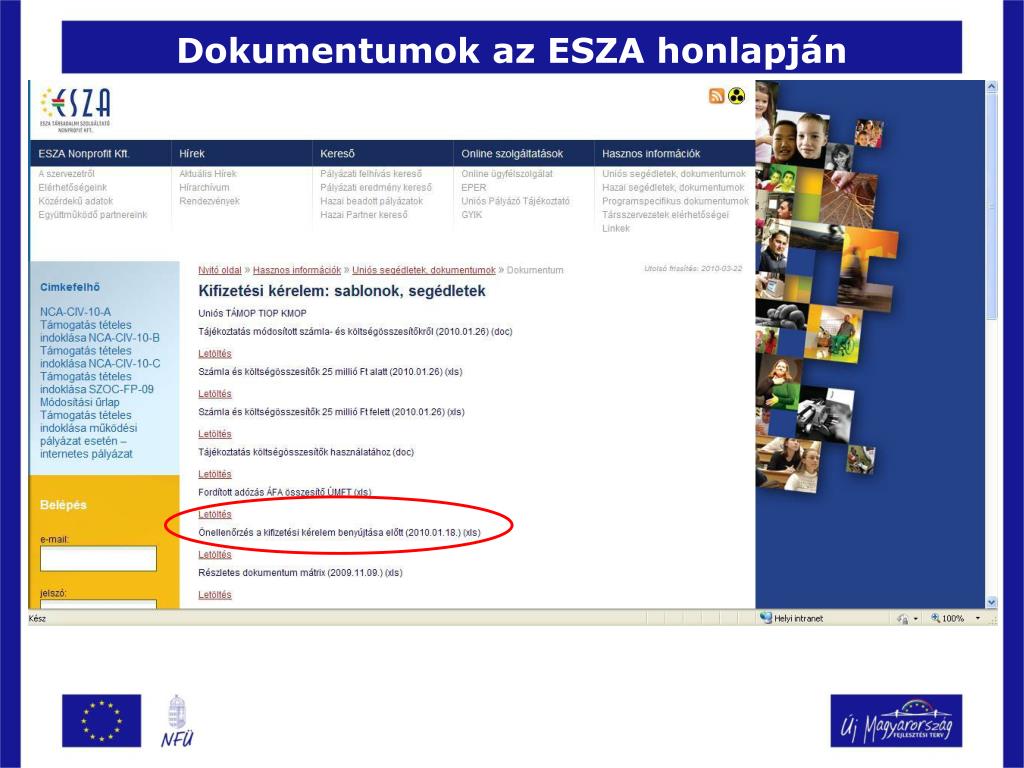The width and height of the screenshot is (1024, 768).
Task: Open Hazai Partner kereső link
Action: [x=364, y=215]
